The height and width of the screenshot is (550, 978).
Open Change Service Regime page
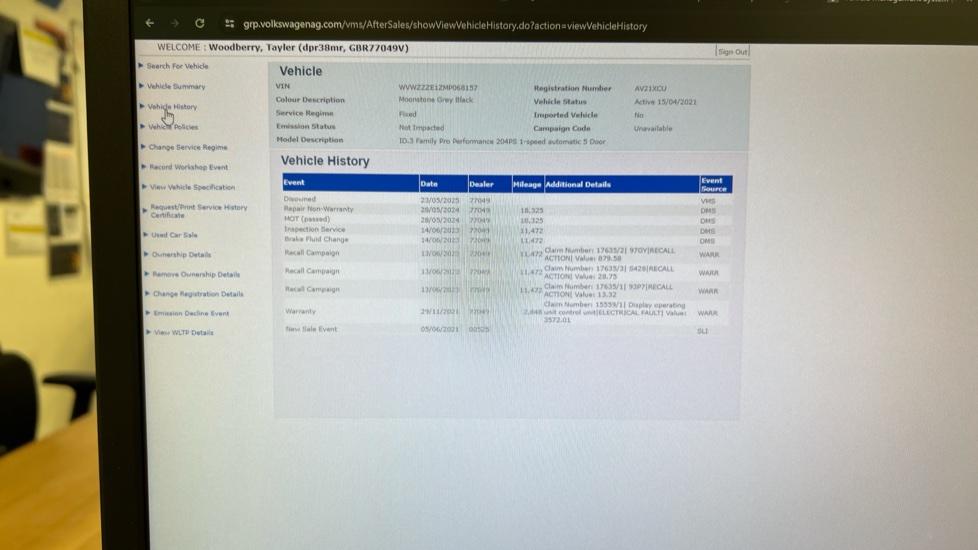(188, 147)
